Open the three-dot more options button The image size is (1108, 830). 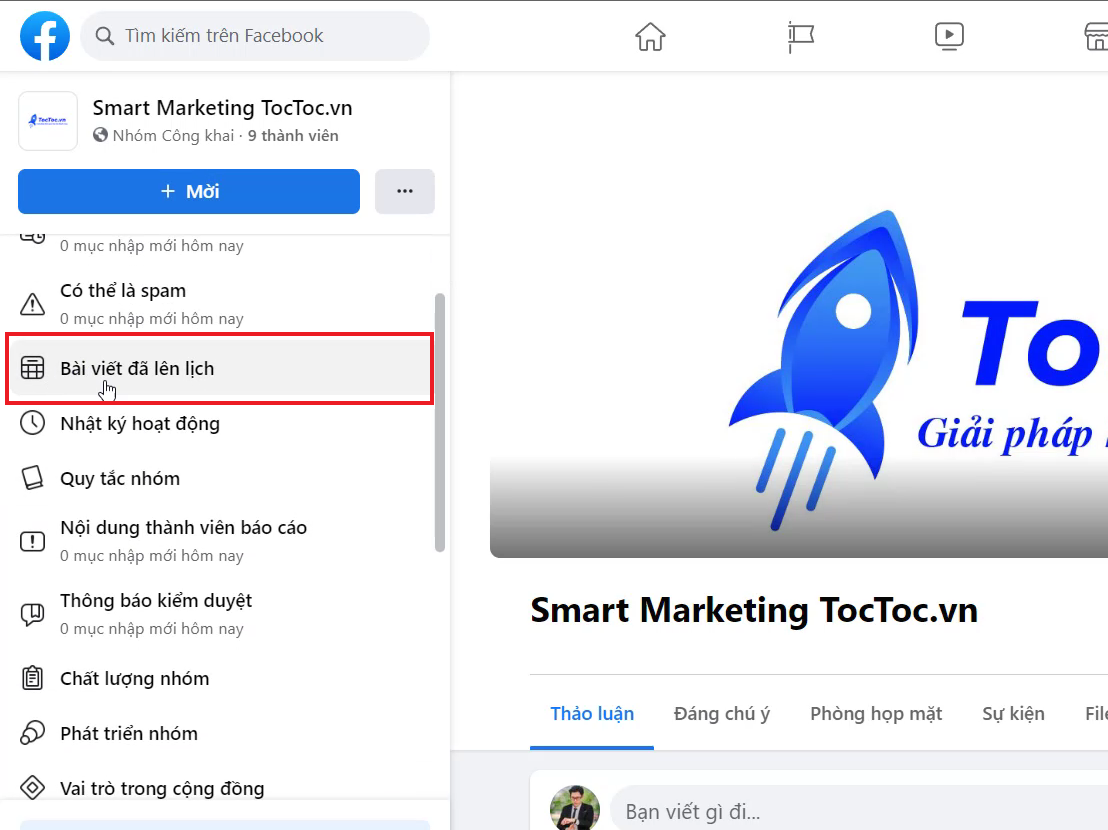pyautogui.click(x=404, y=191)
